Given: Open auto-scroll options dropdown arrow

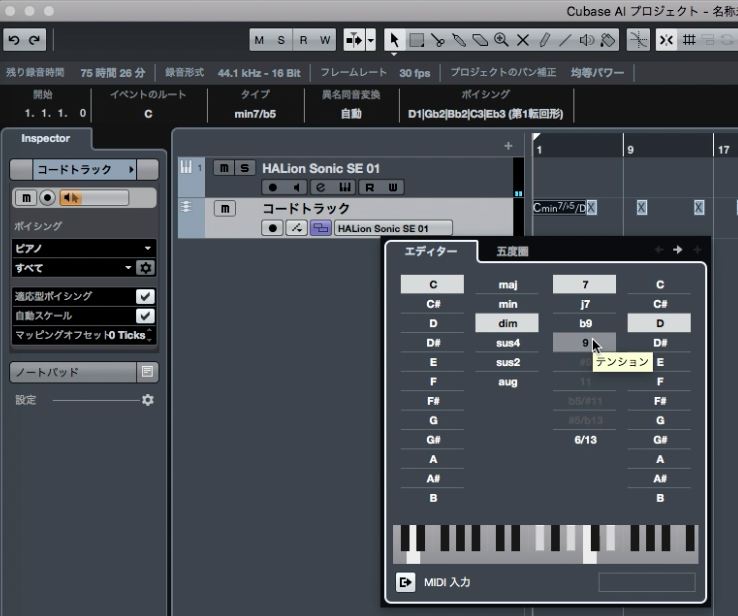Looking at the screenshot, I should pos(371,40).
